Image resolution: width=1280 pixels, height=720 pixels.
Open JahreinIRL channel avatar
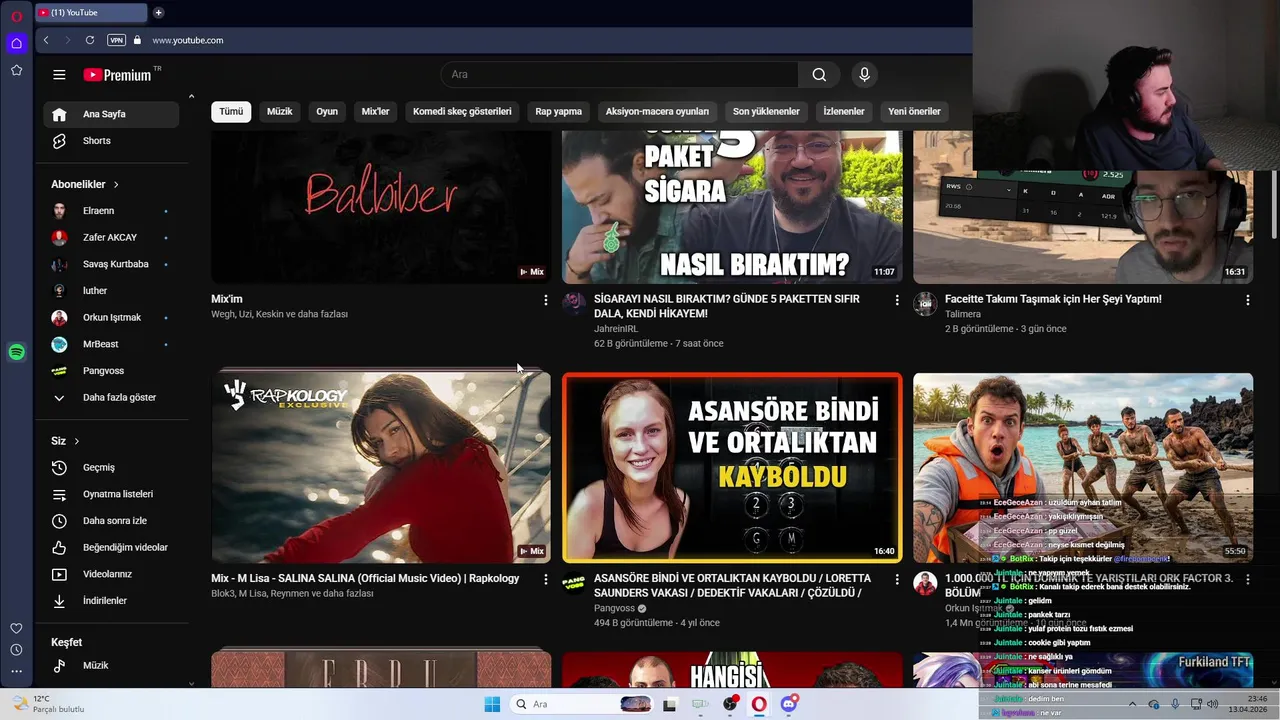[x=574, y=304]
